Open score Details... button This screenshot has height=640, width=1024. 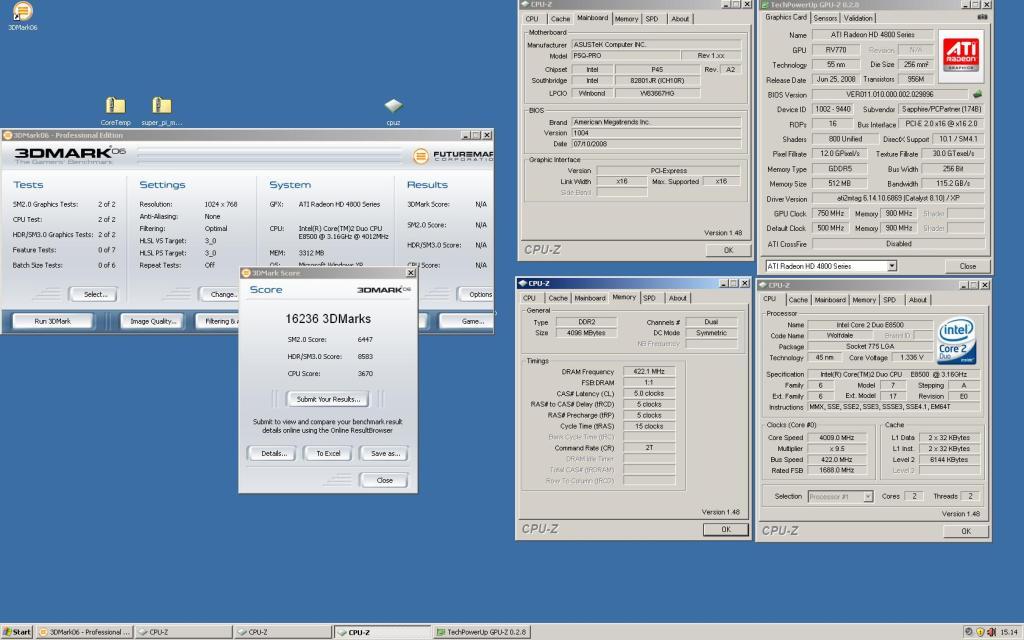(x=274, y=453)
